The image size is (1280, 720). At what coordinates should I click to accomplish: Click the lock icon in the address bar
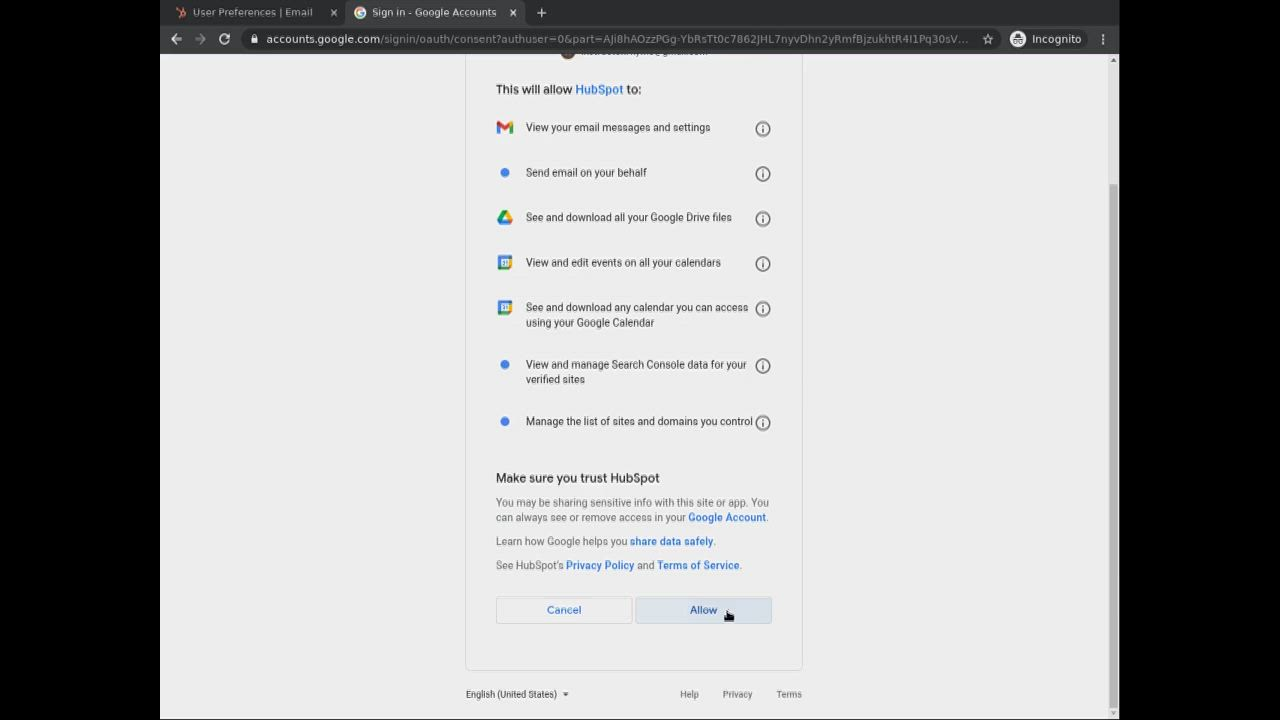coord(255,39)
